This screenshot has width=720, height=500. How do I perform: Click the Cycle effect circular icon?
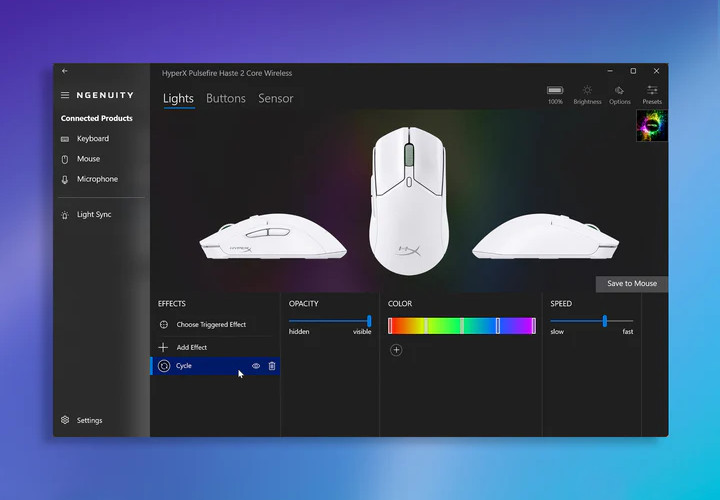(x=164, y=366)
